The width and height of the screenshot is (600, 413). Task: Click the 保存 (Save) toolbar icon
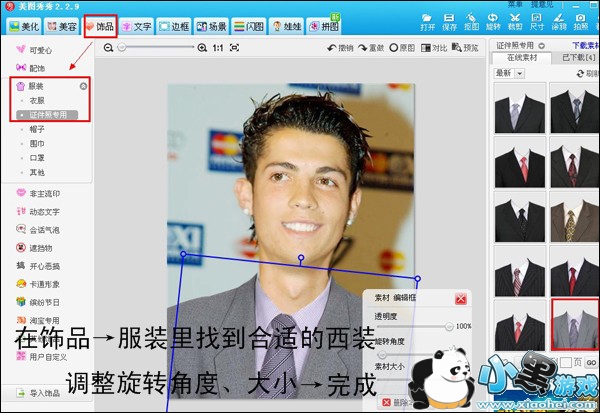449,20
